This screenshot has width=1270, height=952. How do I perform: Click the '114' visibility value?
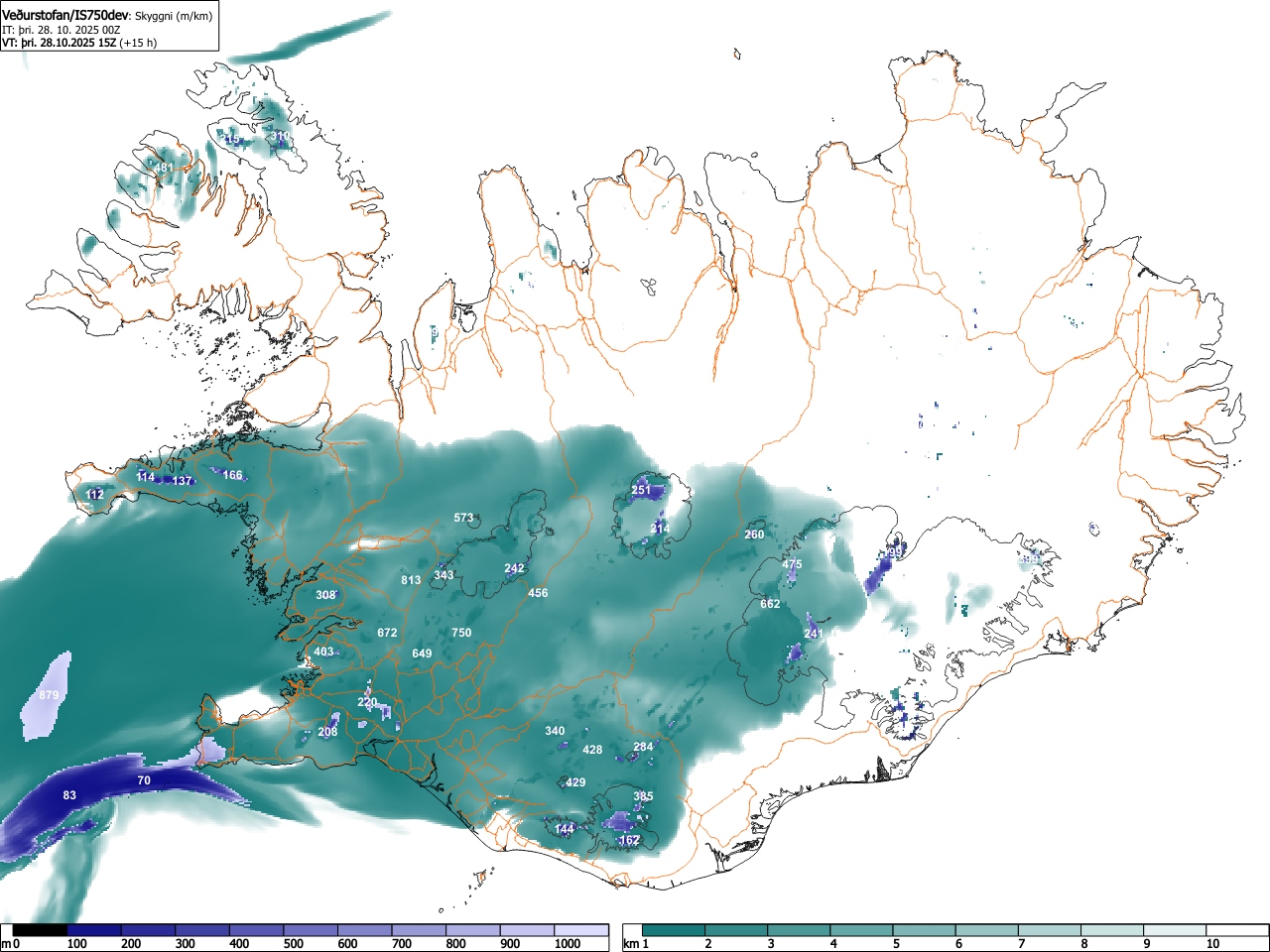pyautogui.click(x=146, y=477)
